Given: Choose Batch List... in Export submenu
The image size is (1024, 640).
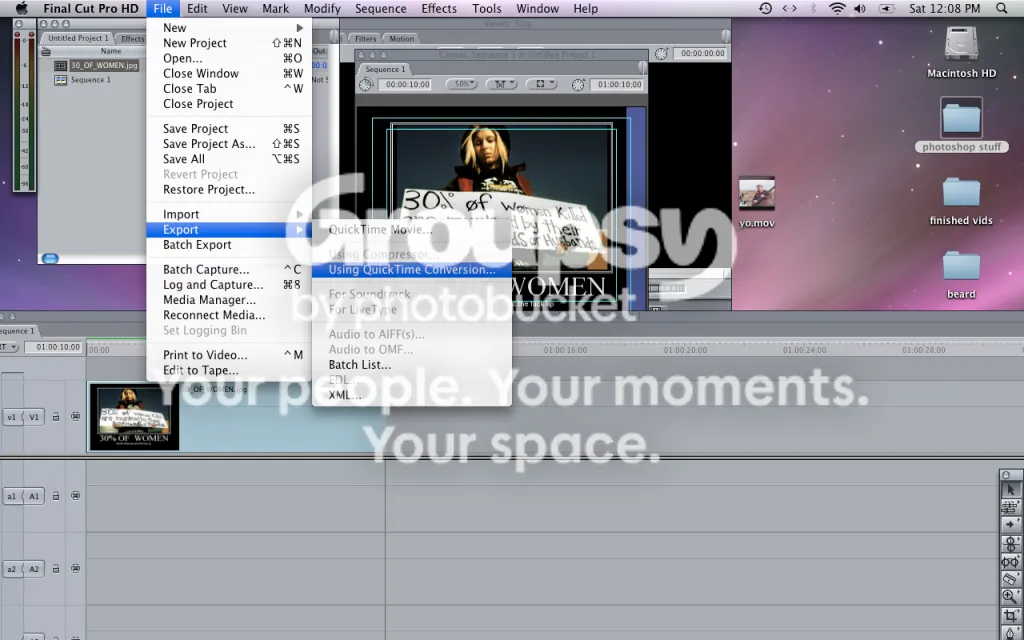Looking at the screenshot, I should coord(412,364).
